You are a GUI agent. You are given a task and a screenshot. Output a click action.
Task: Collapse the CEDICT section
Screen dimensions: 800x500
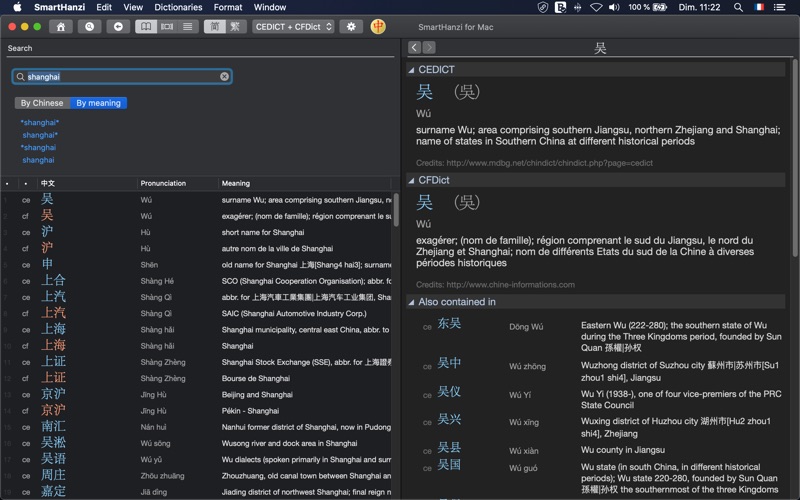pyautogui.click(x=410, y=70)
